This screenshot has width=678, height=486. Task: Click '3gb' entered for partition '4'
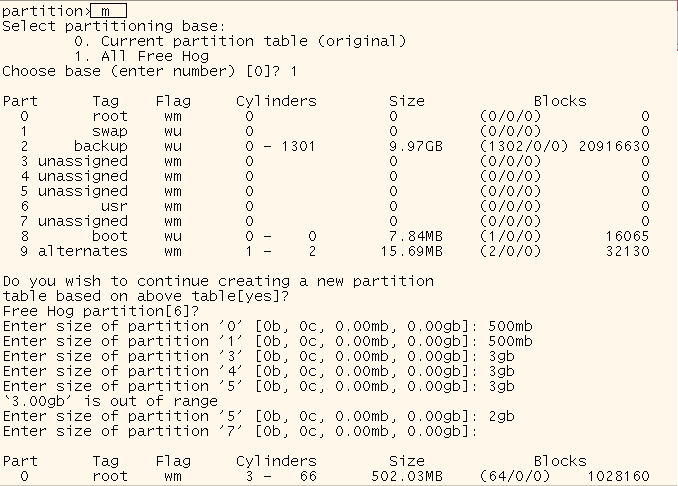coord(502,371)
